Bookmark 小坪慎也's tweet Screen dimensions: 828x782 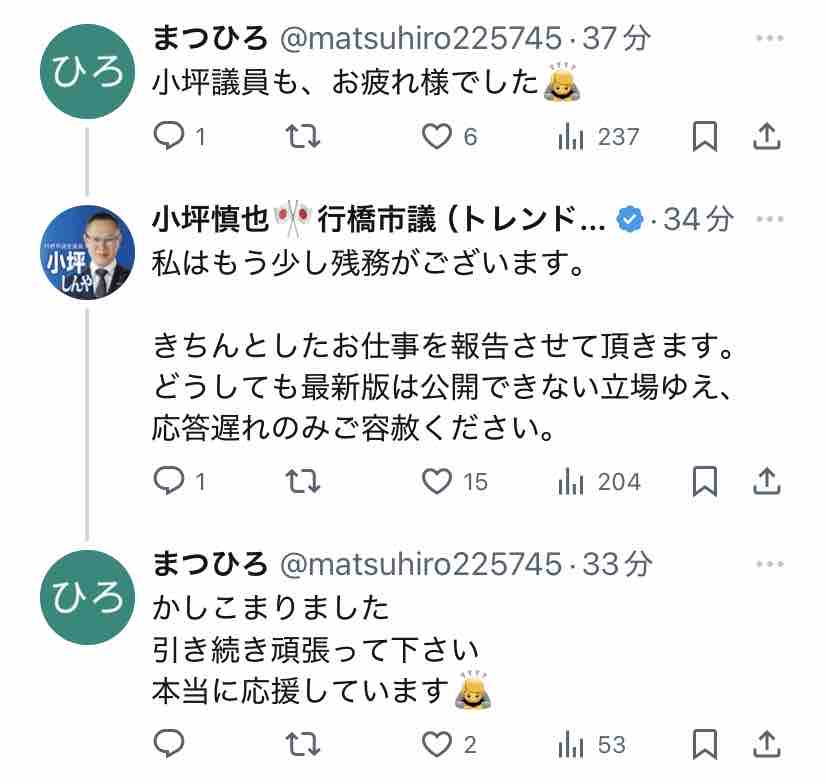coord(705,482)
